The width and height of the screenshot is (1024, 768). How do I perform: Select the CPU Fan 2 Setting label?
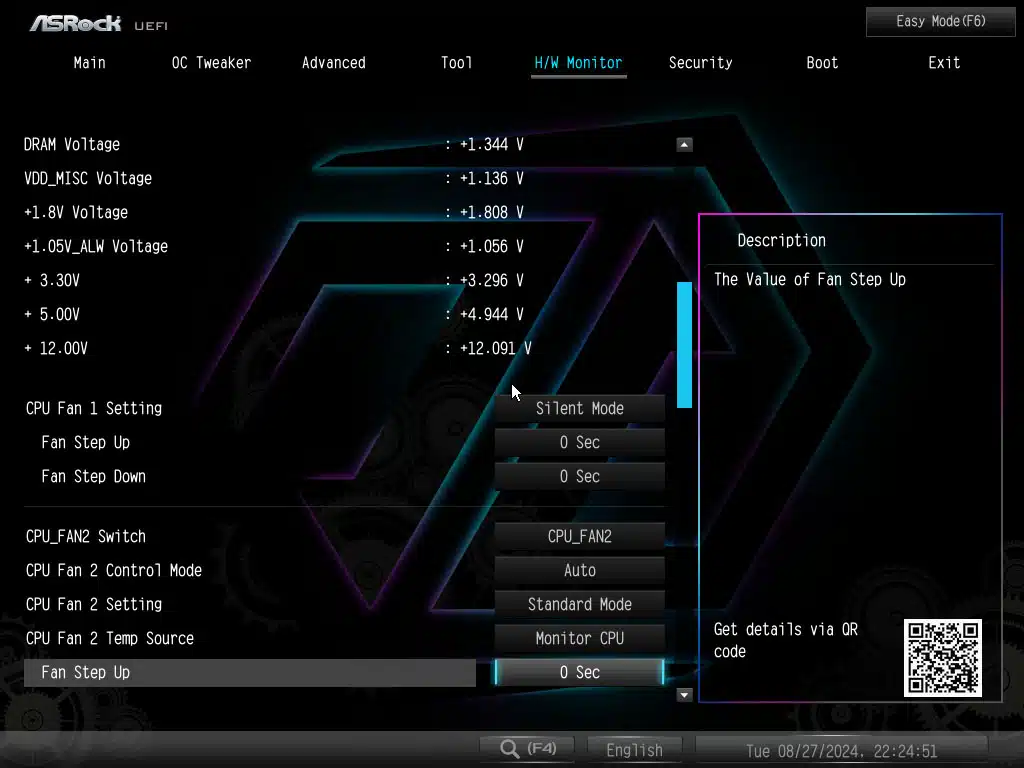93,605
